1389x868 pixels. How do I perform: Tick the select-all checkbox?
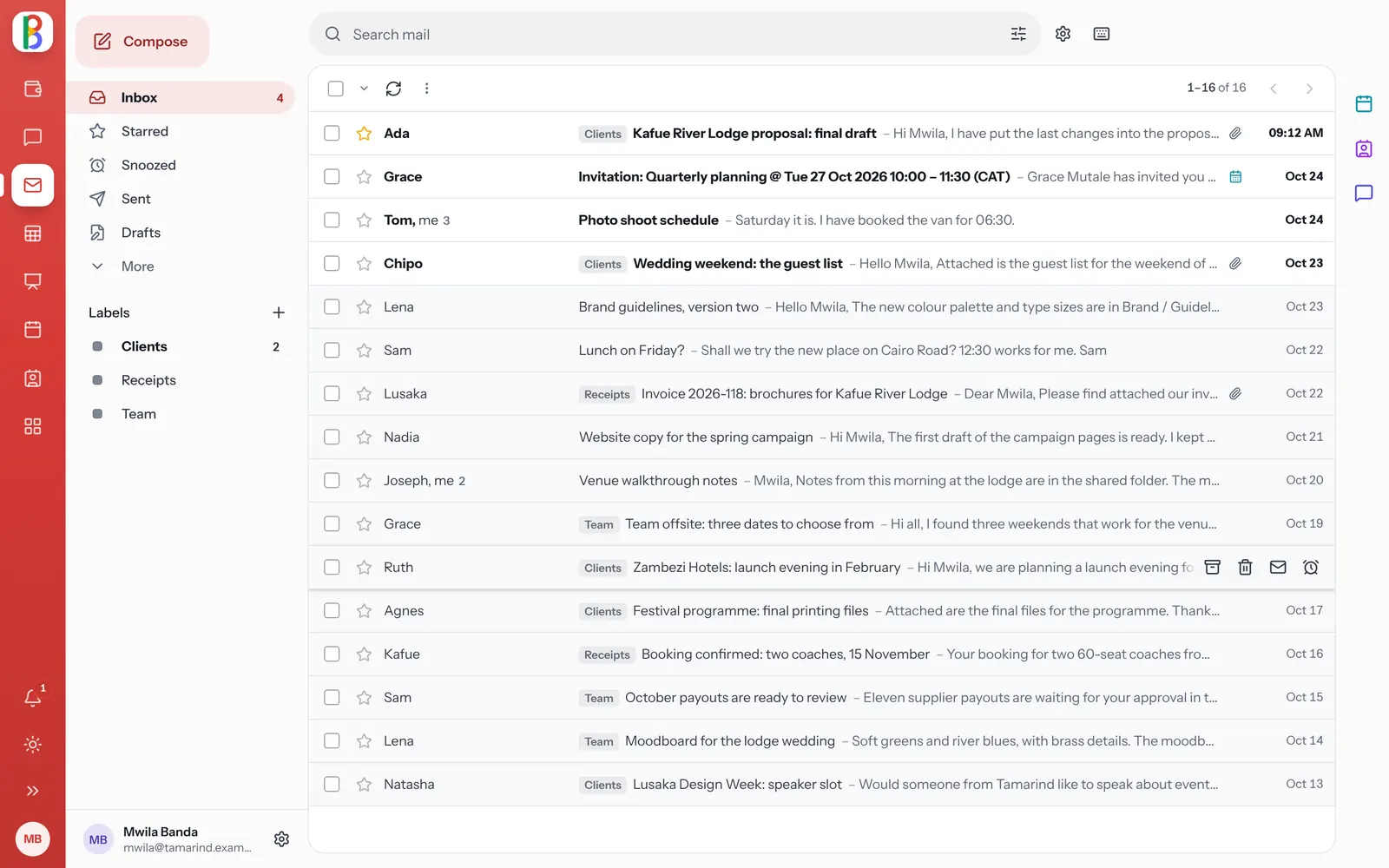tap(336, 89)
